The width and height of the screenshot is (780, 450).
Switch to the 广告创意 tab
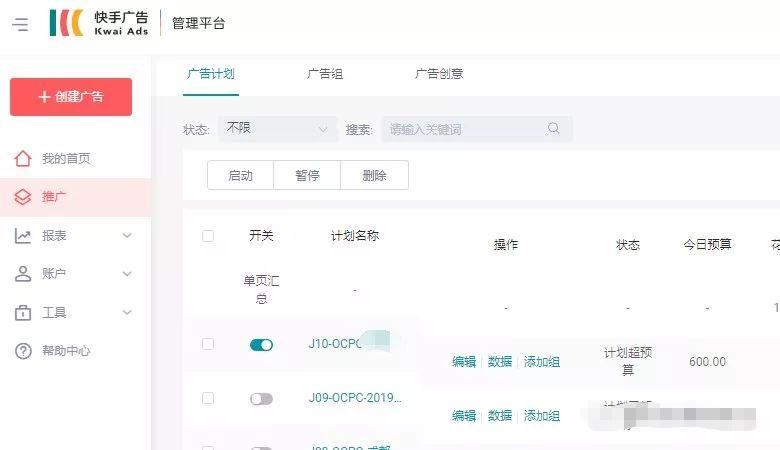pos(439,74)
